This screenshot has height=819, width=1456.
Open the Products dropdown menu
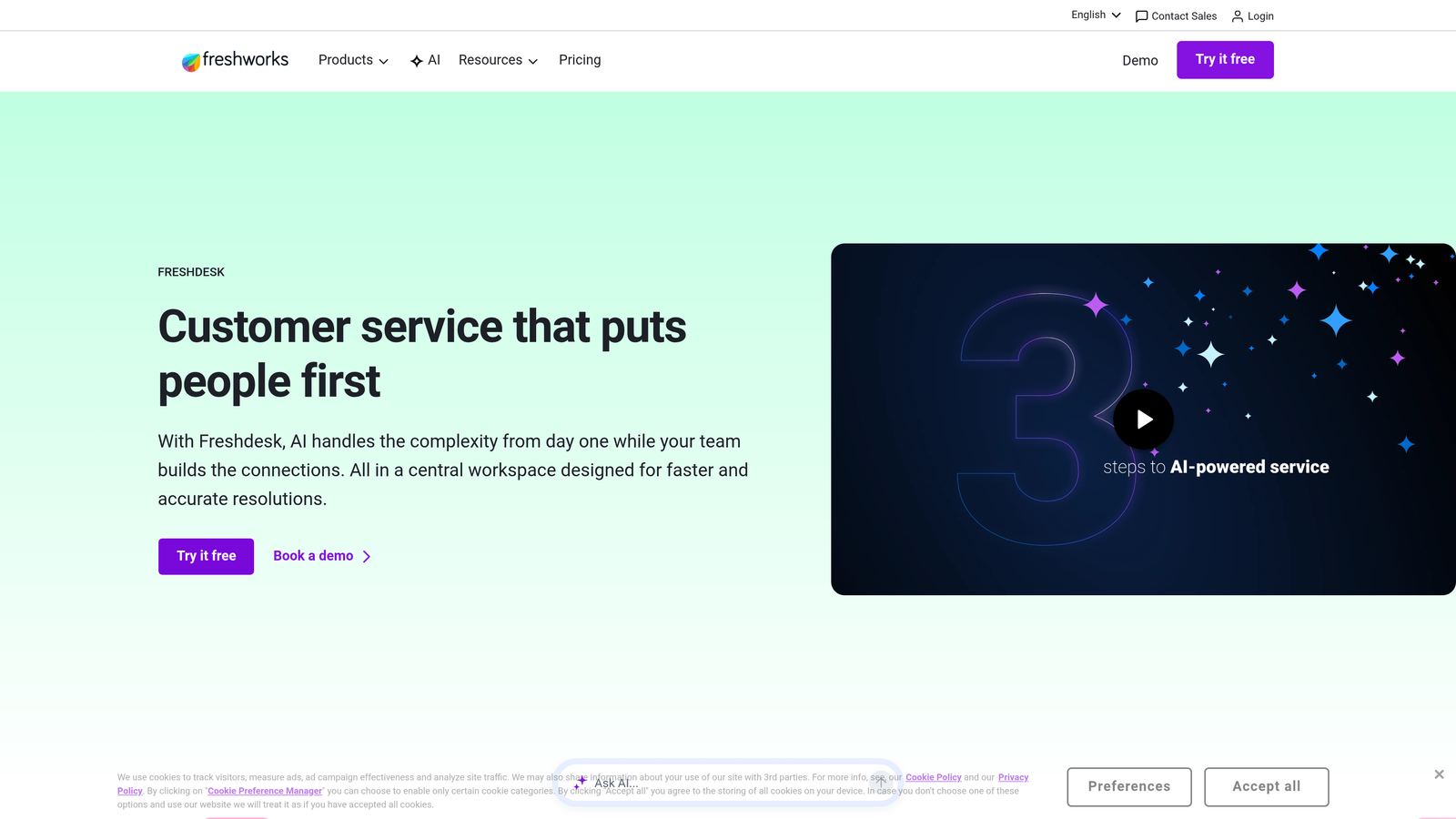click(353, 60)
